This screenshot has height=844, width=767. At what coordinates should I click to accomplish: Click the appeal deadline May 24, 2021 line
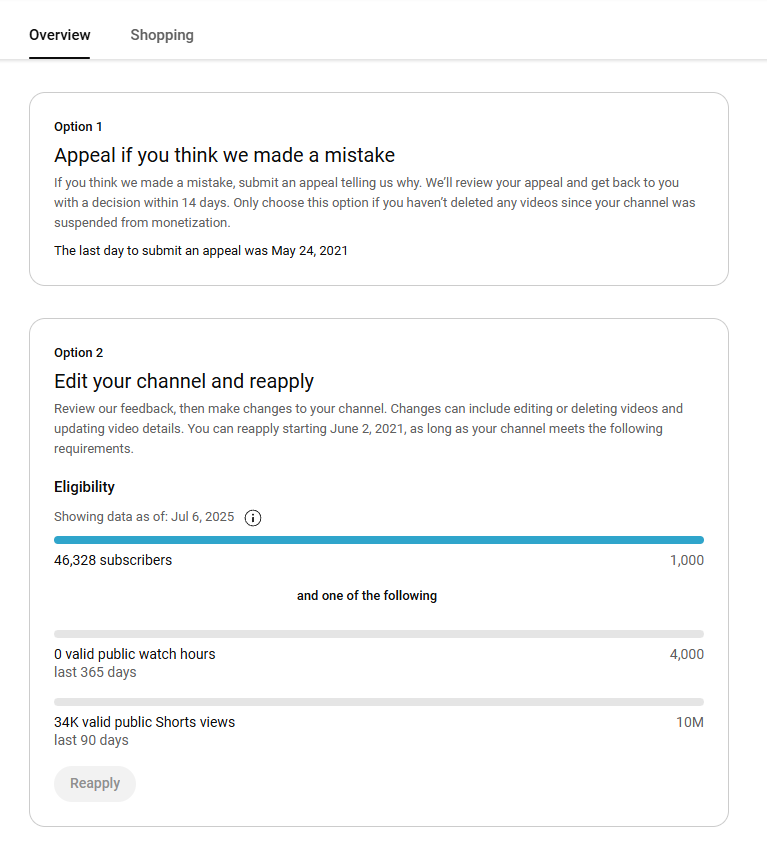[x=201, y=251]
